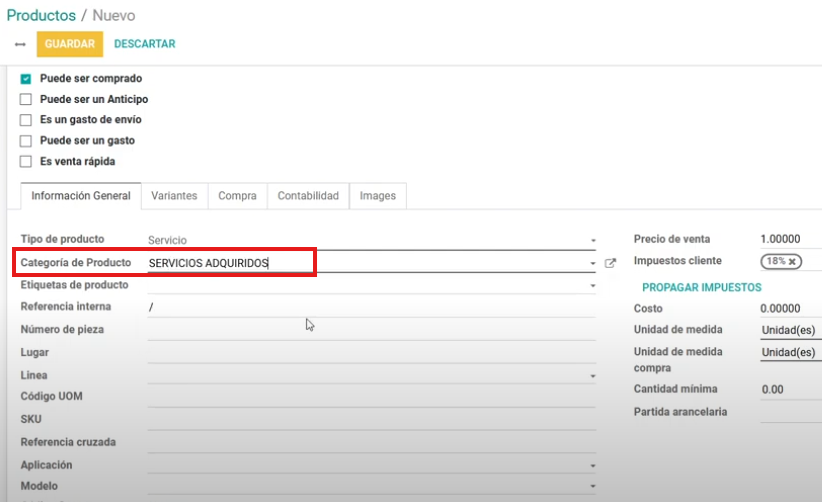Open the Linea dropdown arrow
This screenshot has height=502, width=822.
(592, 376)
